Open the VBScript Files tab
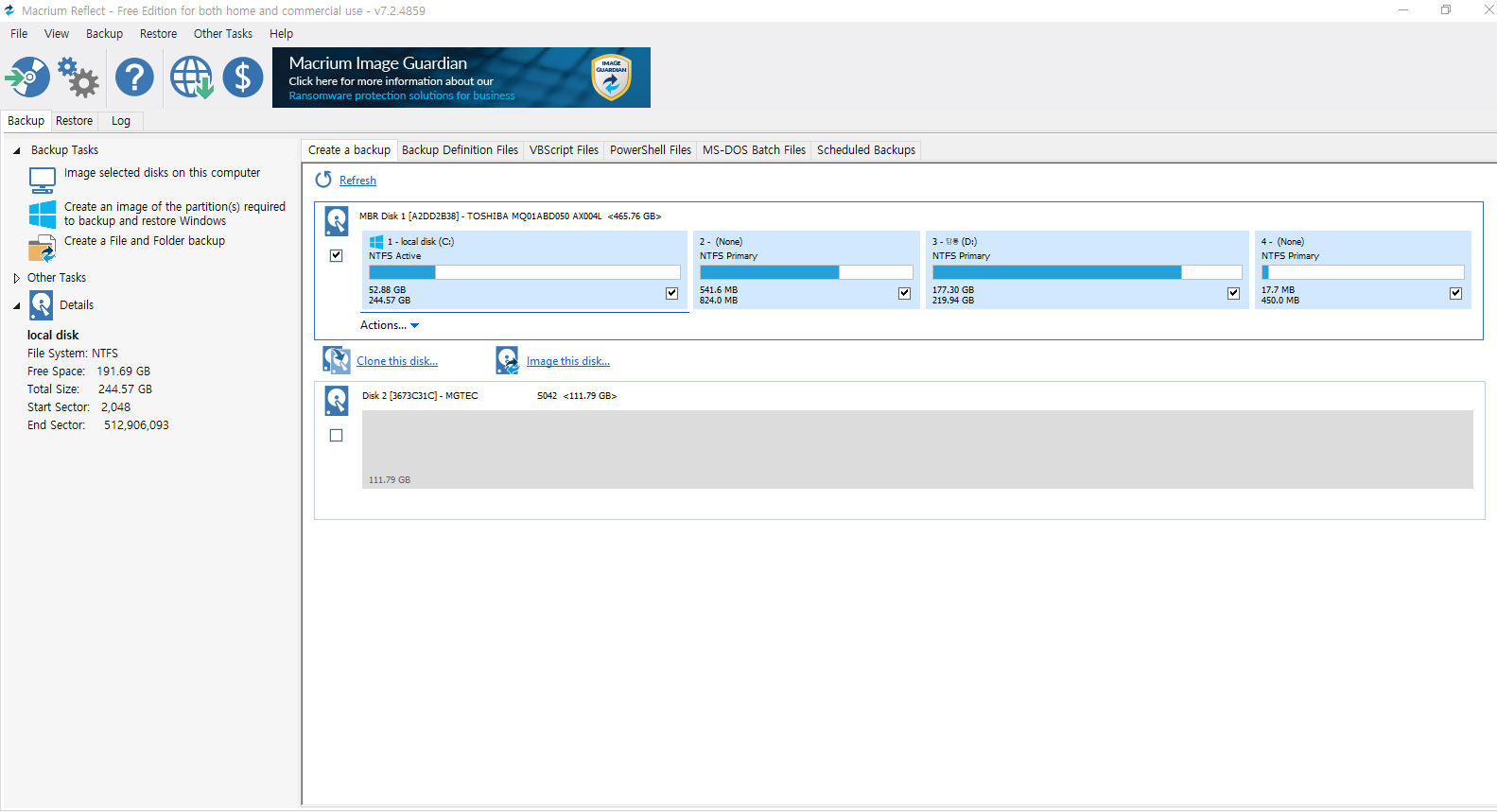Image resolution: width=1497 pixels, height=812 pixels. point(564,150)
